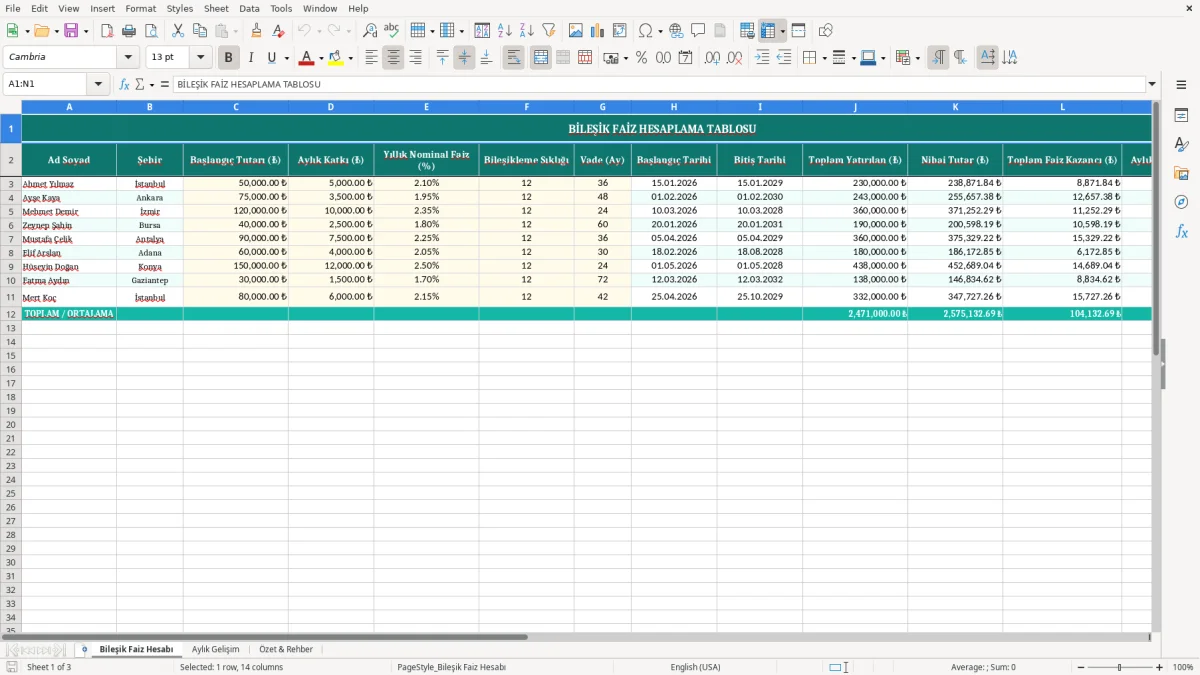
Task: Click Format as Date icon
Action: (x=685, y=58)
